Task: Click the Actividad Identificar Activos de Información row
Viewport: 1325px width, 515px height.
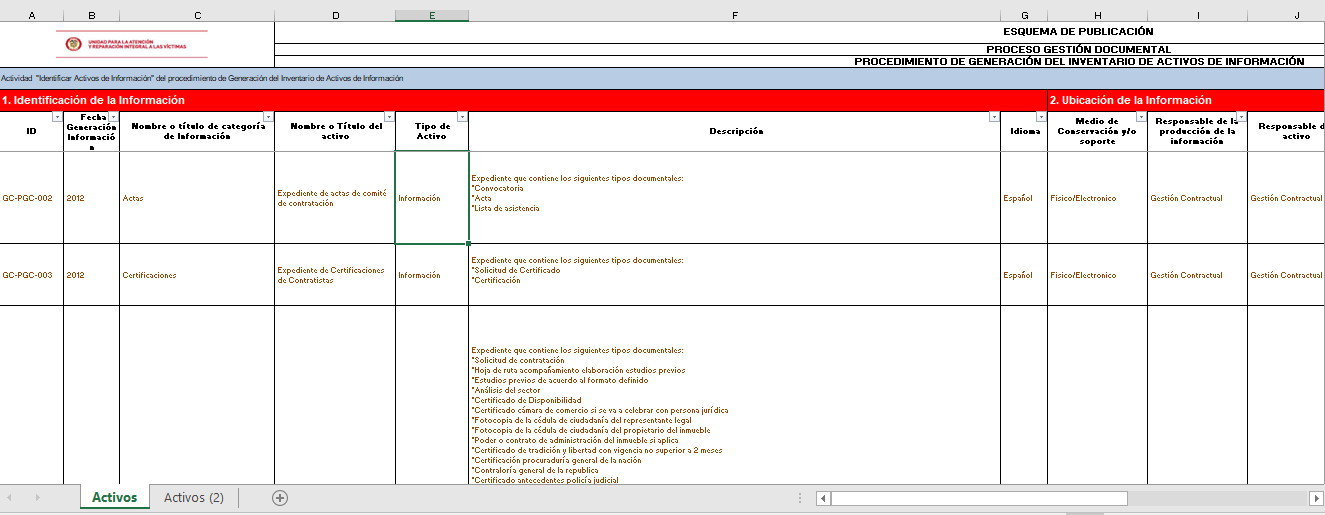Action: (662, 78)
